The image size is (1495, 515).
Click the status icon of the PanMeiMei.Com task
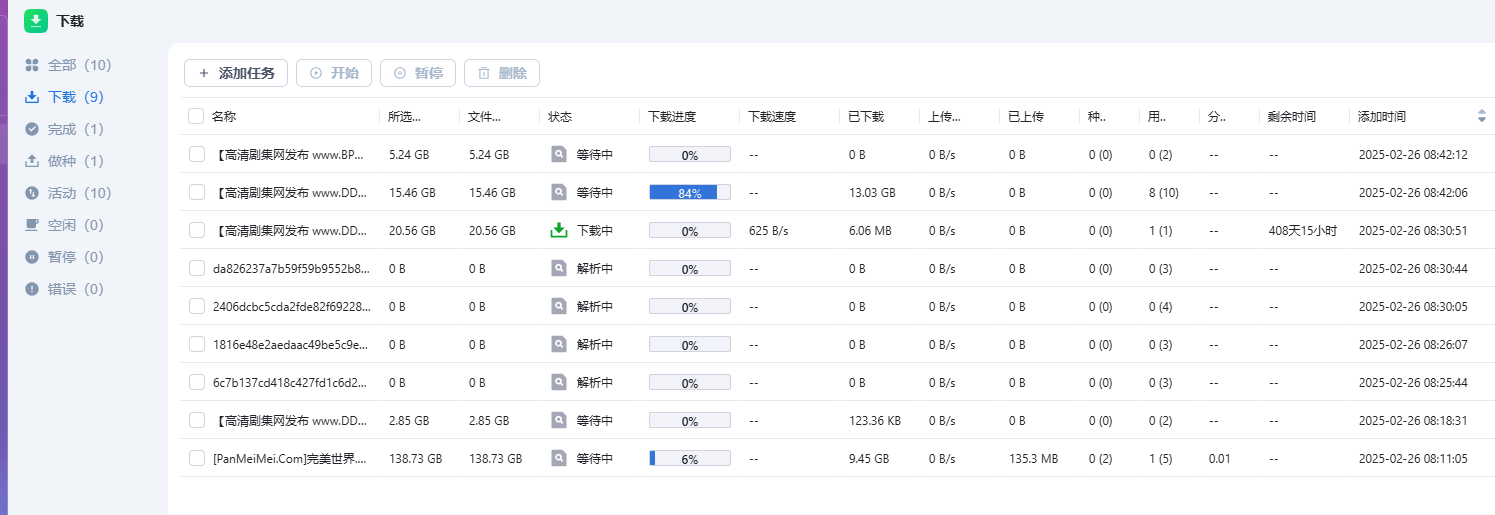pos(559,458)
